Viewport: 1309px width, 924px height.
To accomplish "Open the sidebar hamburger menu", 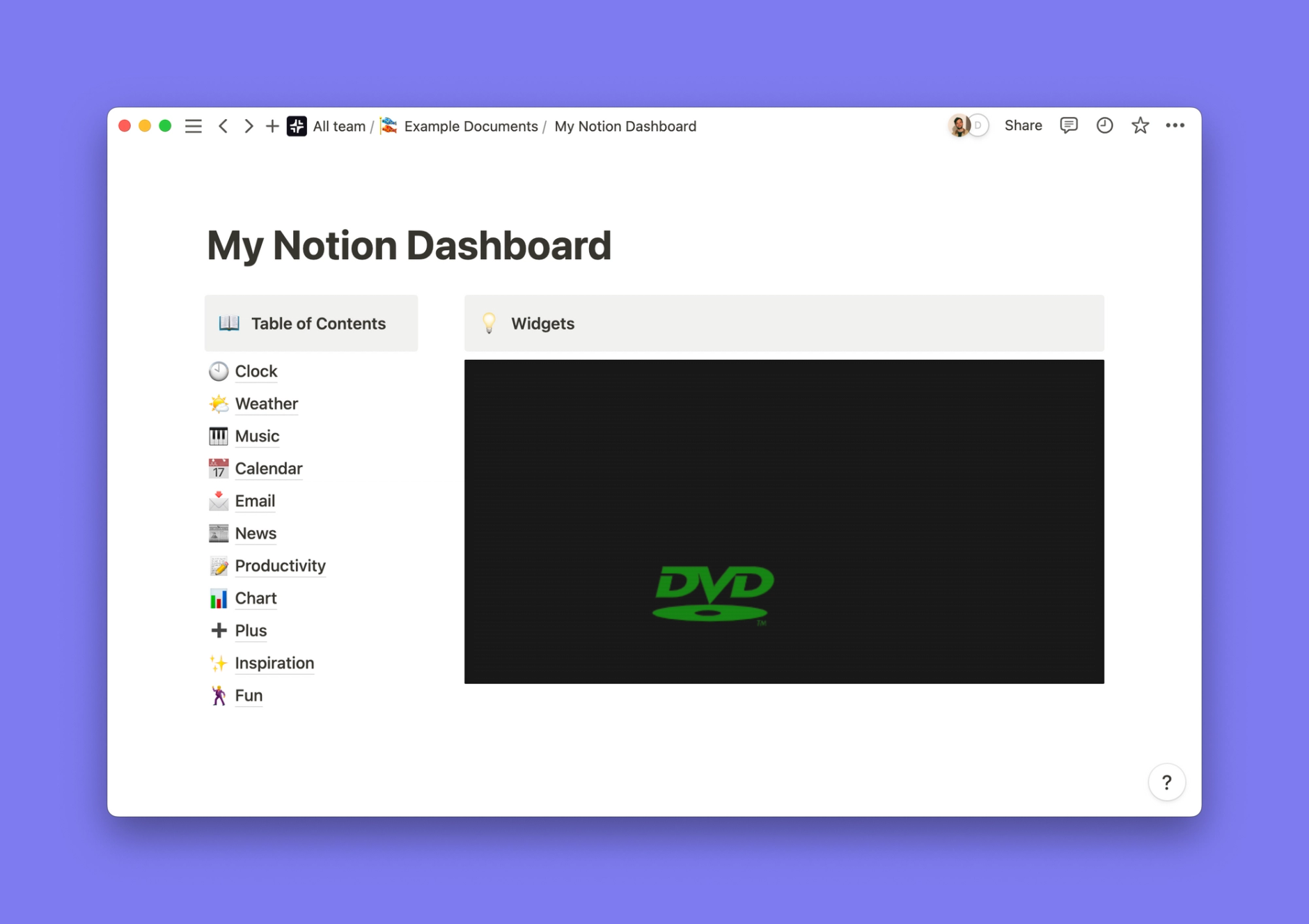I will click(194, 126).
